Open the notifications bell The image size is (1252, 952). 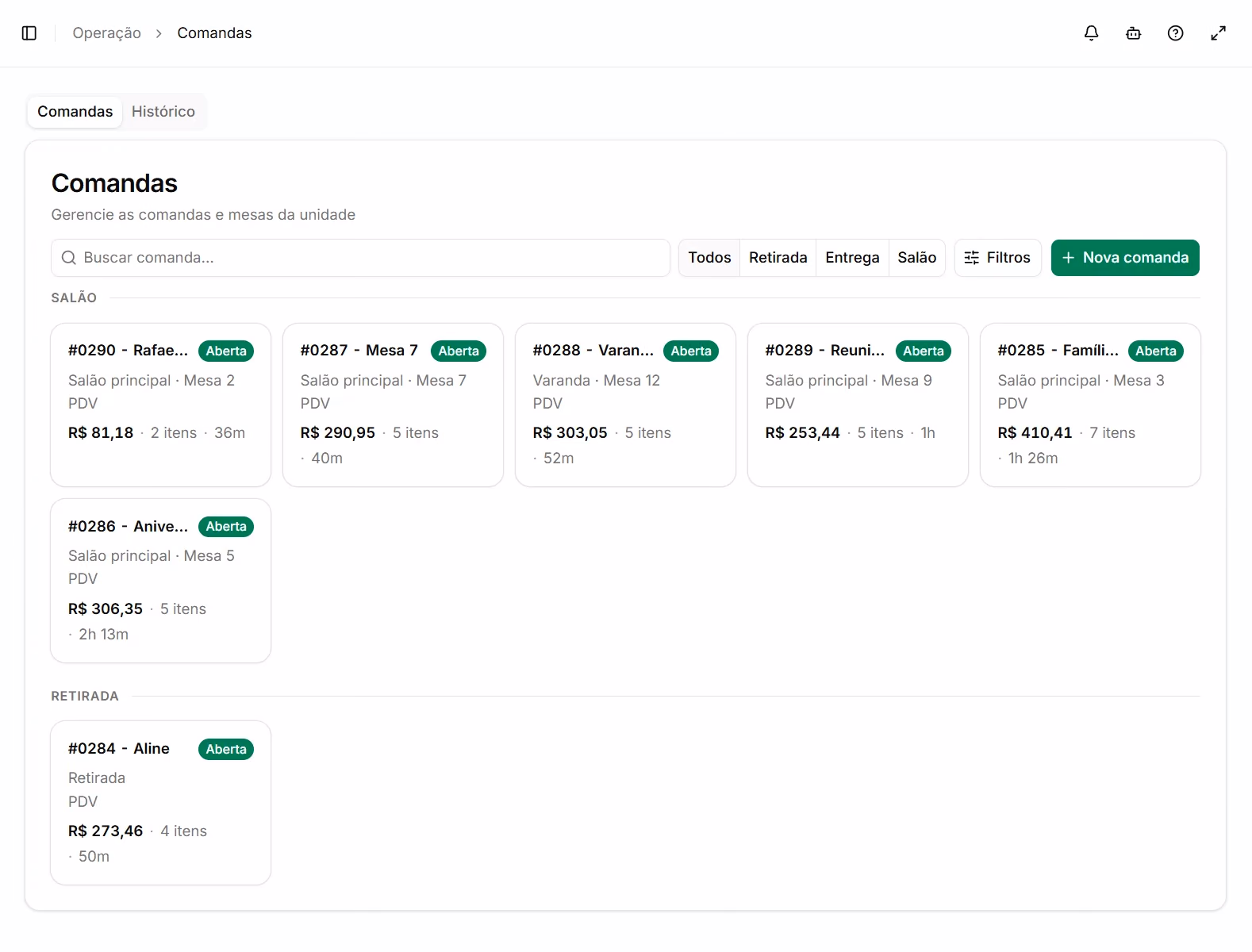pos(1092,33)
